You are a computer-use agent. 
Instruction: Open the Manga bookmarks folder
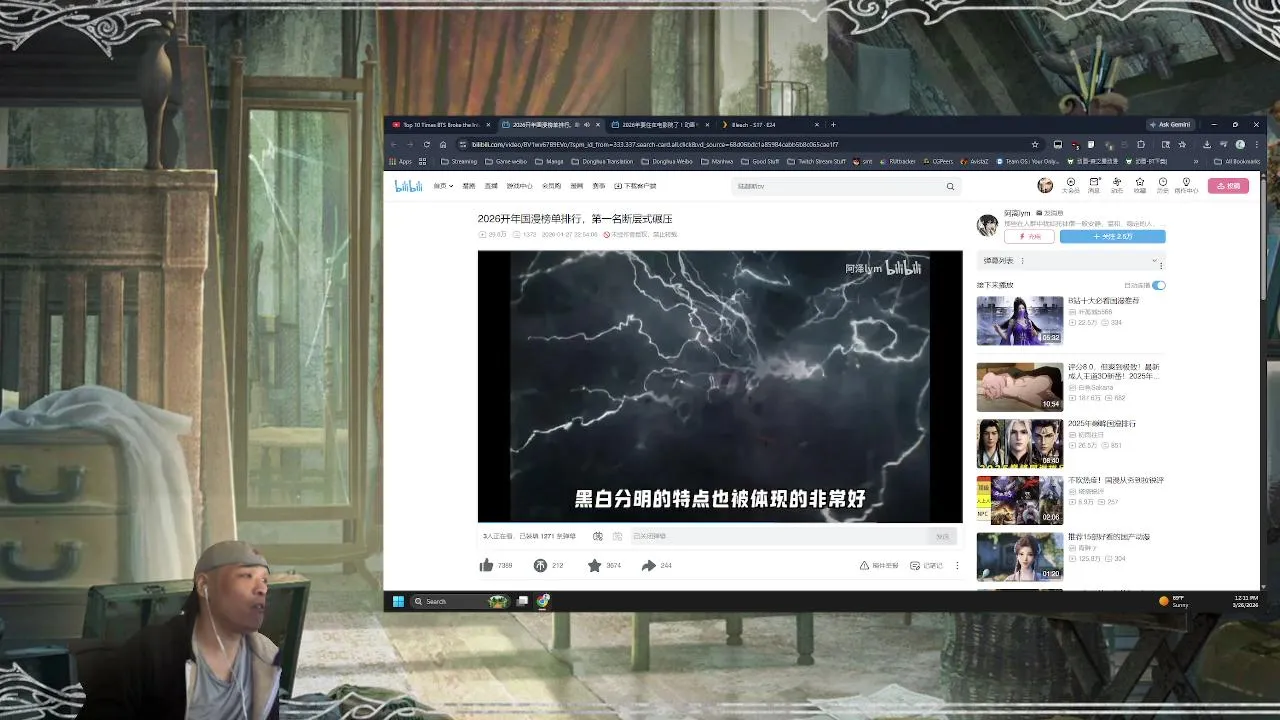549,161
